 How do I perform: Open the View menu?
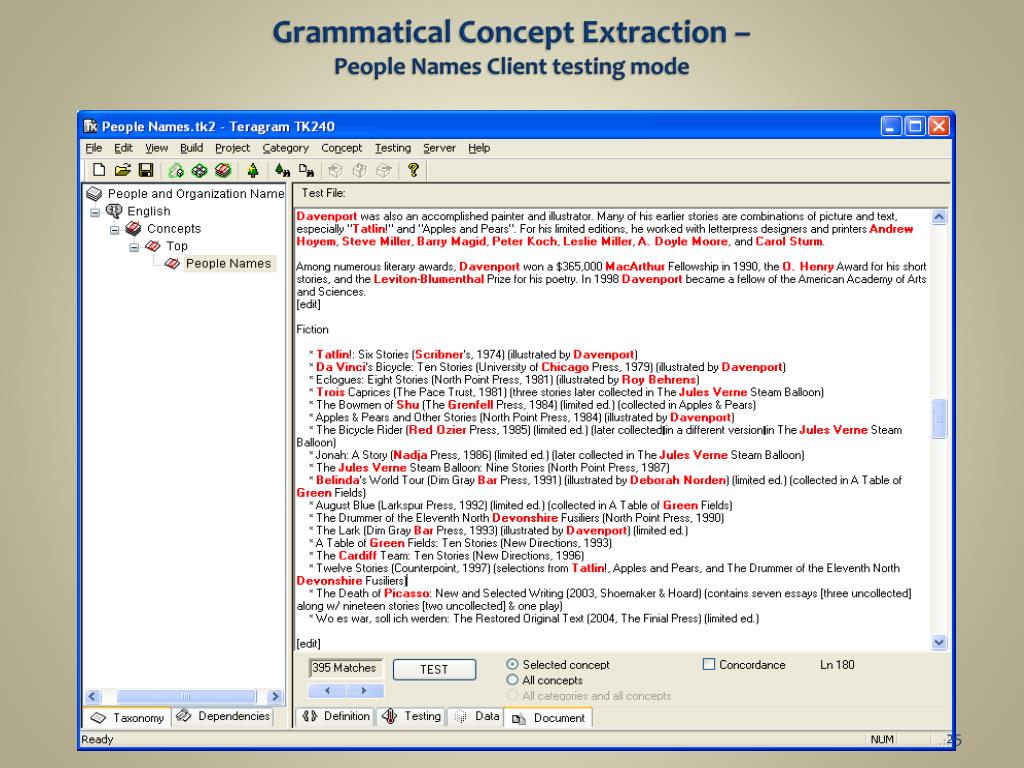coord(156,148)
